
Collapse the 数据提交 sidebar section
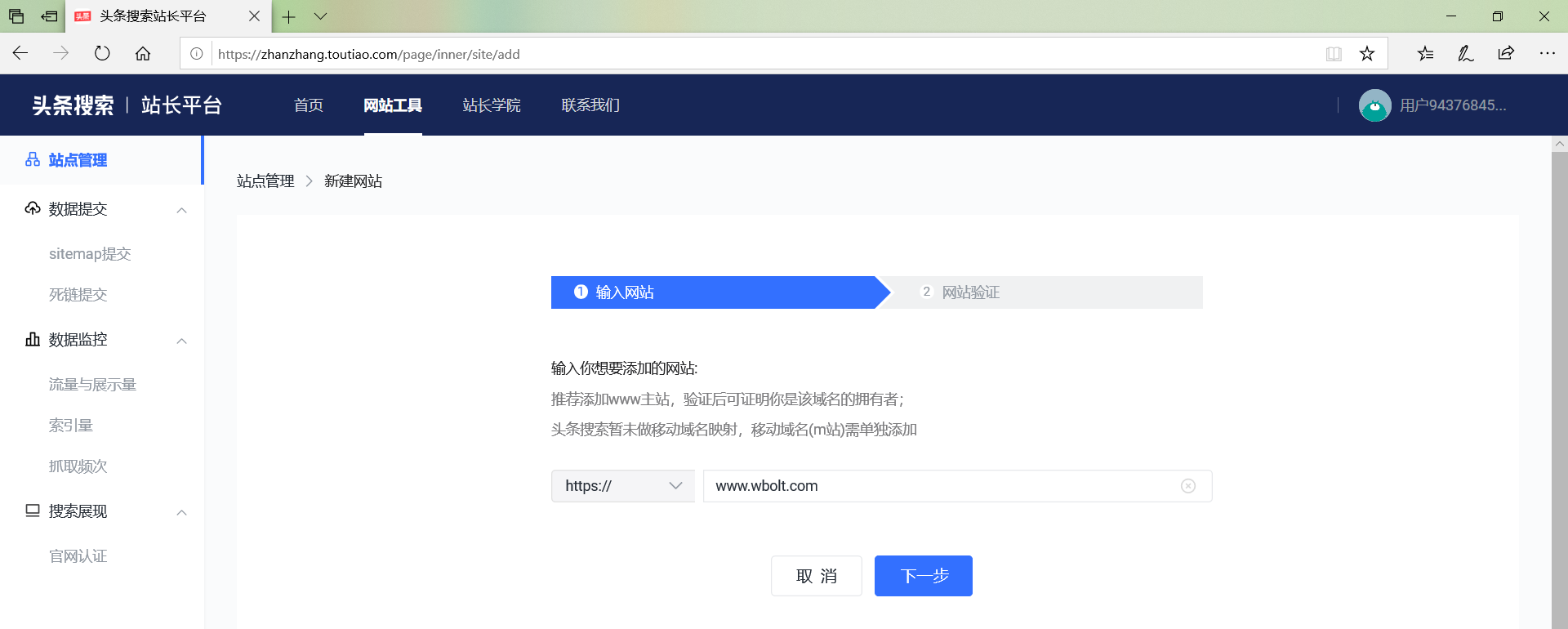(x=181, y=210)
